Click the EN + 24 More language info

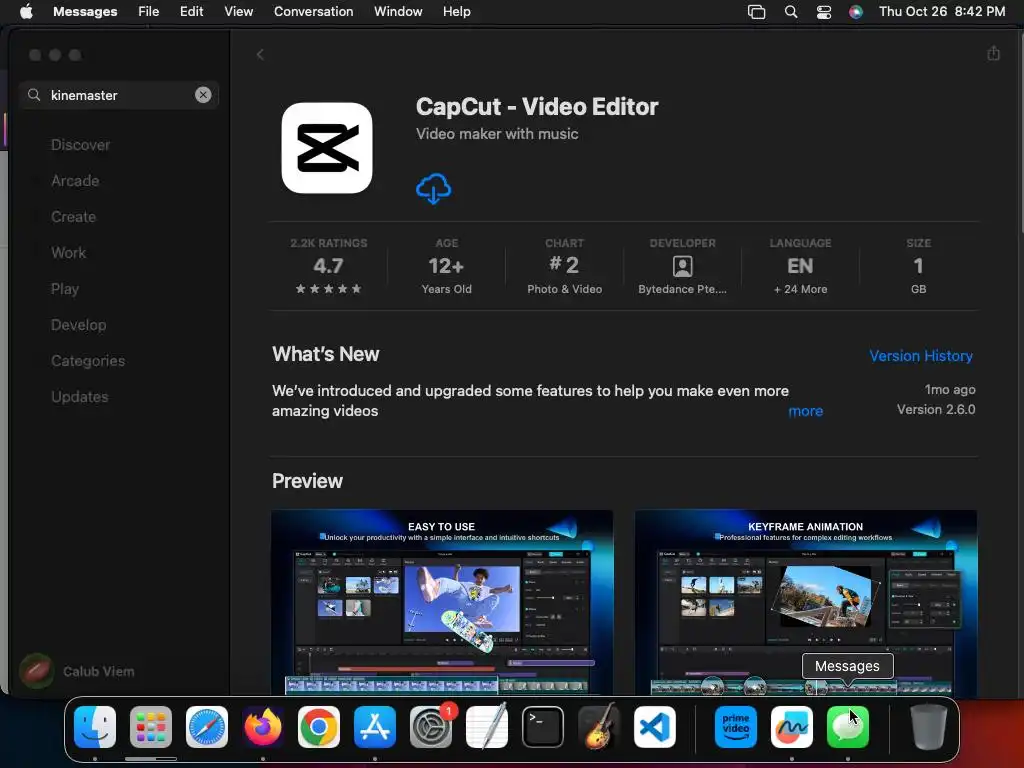coord(800,268)
